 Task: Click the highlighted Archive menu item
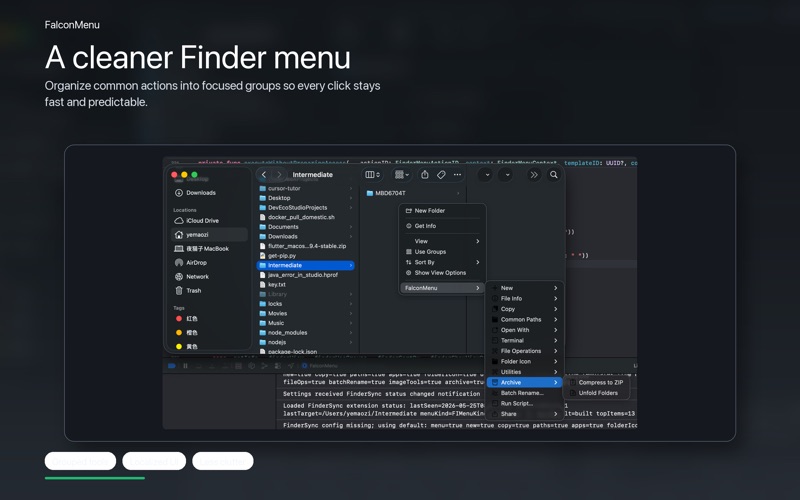tap(524, 382)
